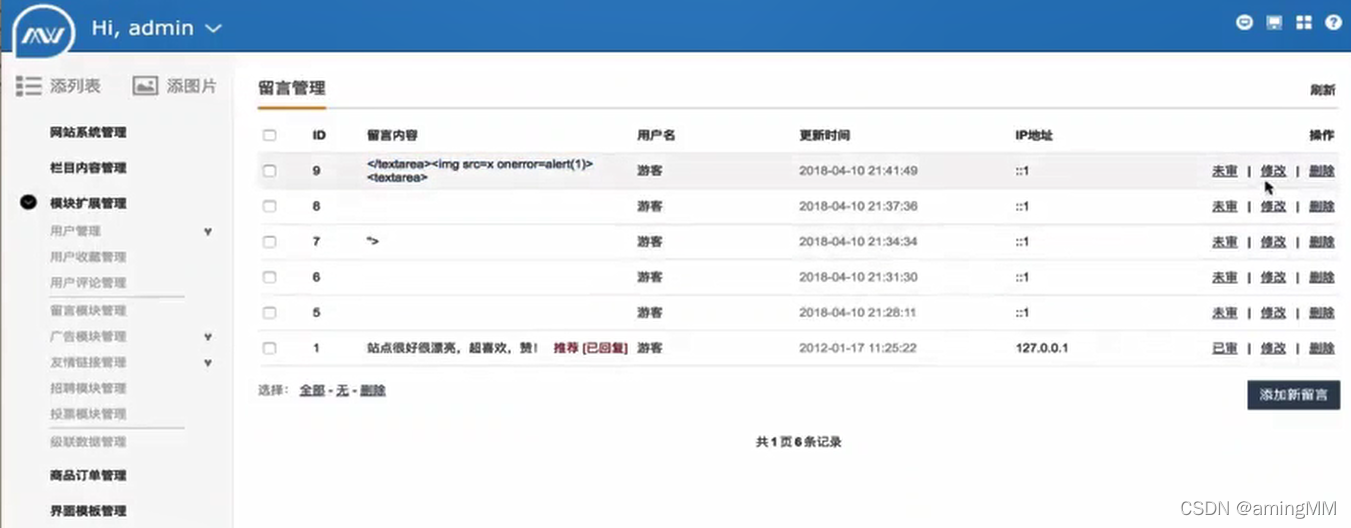This screenshot has height=528, width=1351.
Task: Open the round message icon in header
Action: [x=1244, y=22]
